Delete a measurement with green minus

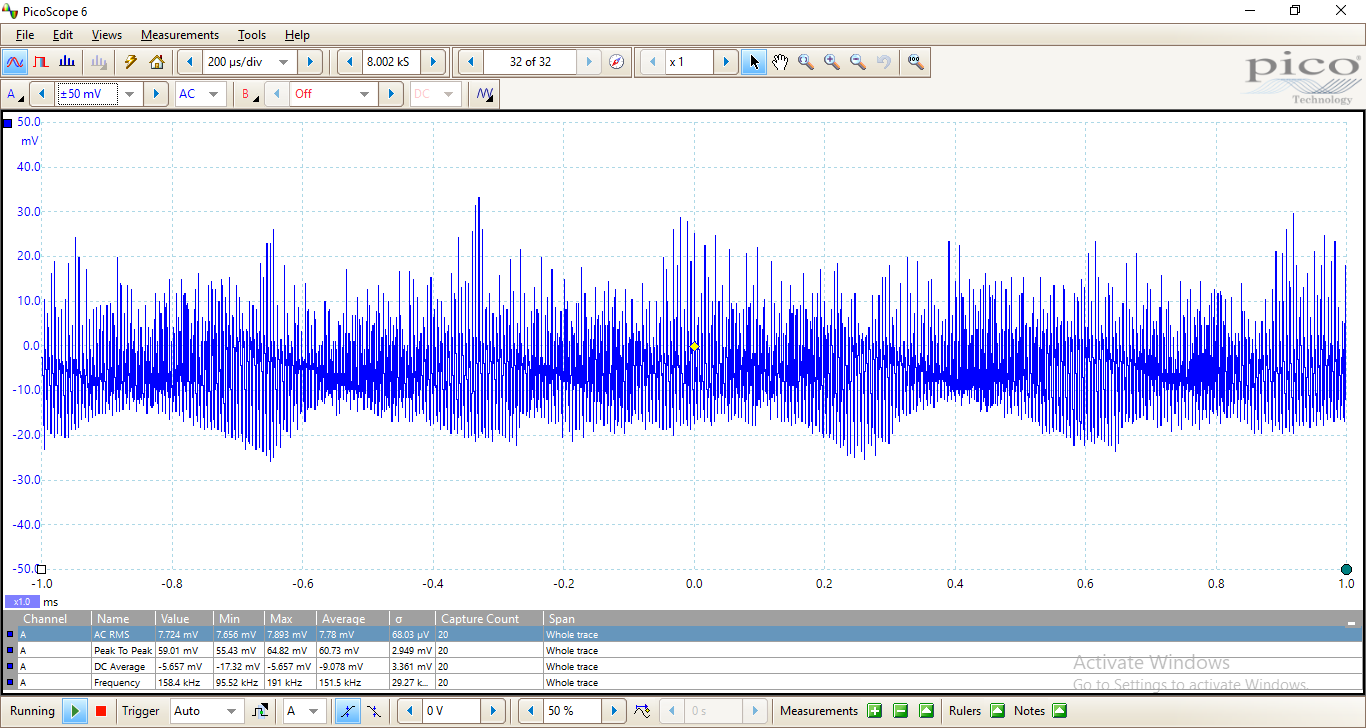click(x=901, y=711)
